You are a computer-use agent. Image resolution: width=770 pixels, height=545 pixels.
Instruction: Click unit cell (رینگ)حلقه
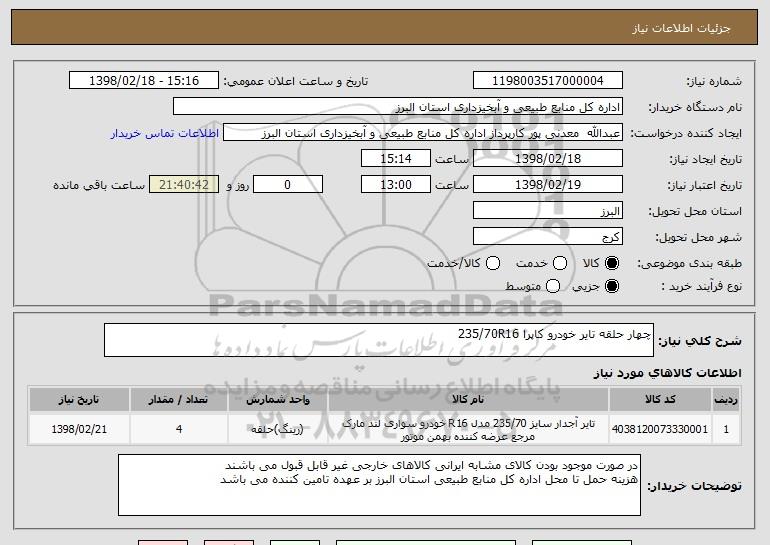coord(277,429)
